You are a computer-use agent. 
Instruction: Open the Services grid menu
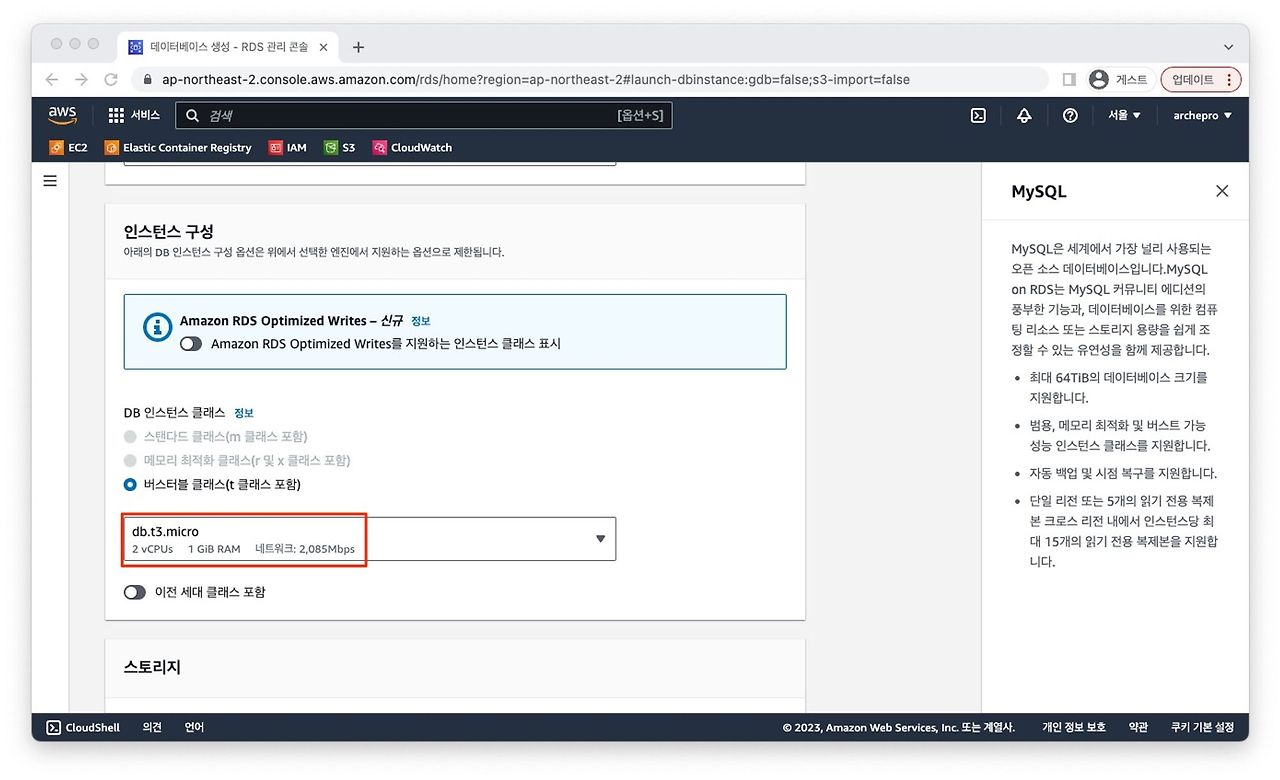pos(133,116)
